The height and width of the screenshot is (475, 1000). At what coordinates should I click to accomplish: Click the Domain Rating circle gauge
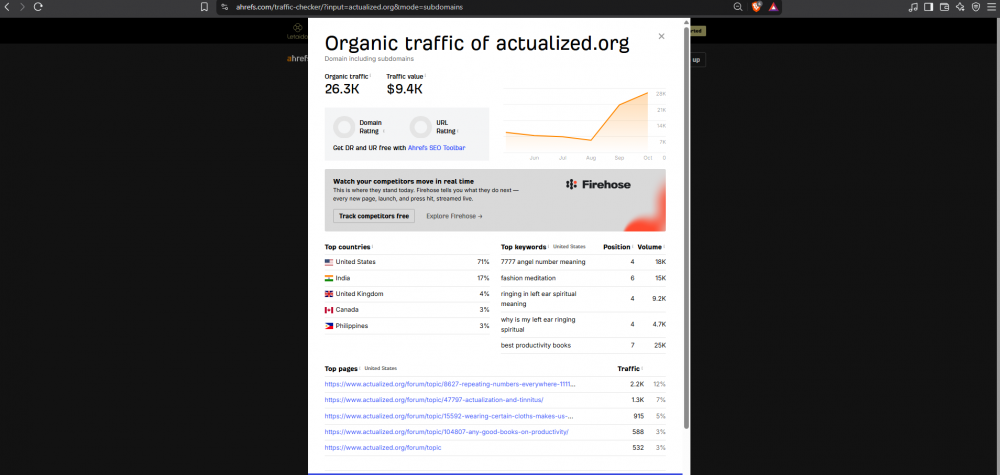tap(344, 127)
